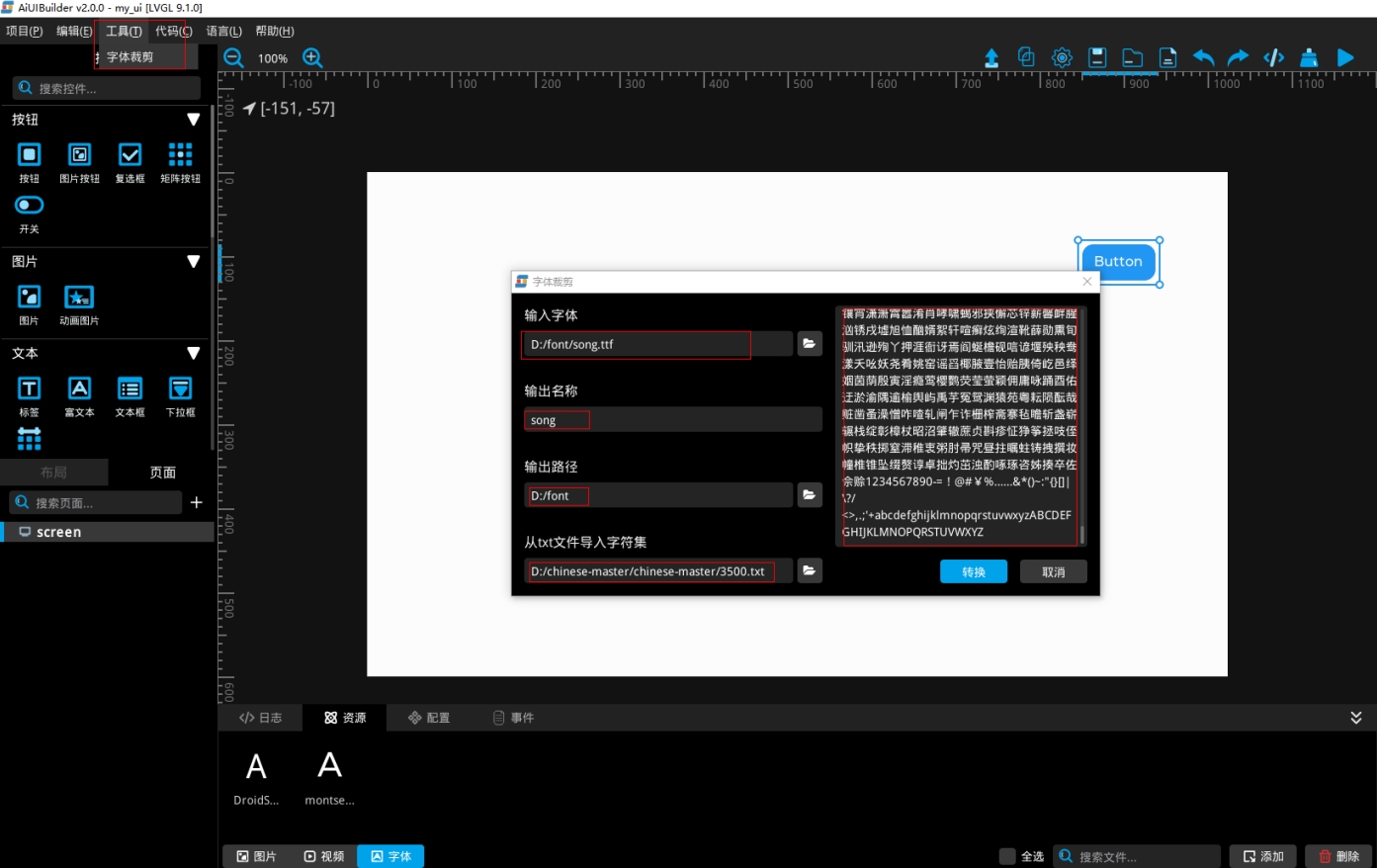
Task: Zoom in the canvas with magnifier plus
Action: tap(312, 58)
